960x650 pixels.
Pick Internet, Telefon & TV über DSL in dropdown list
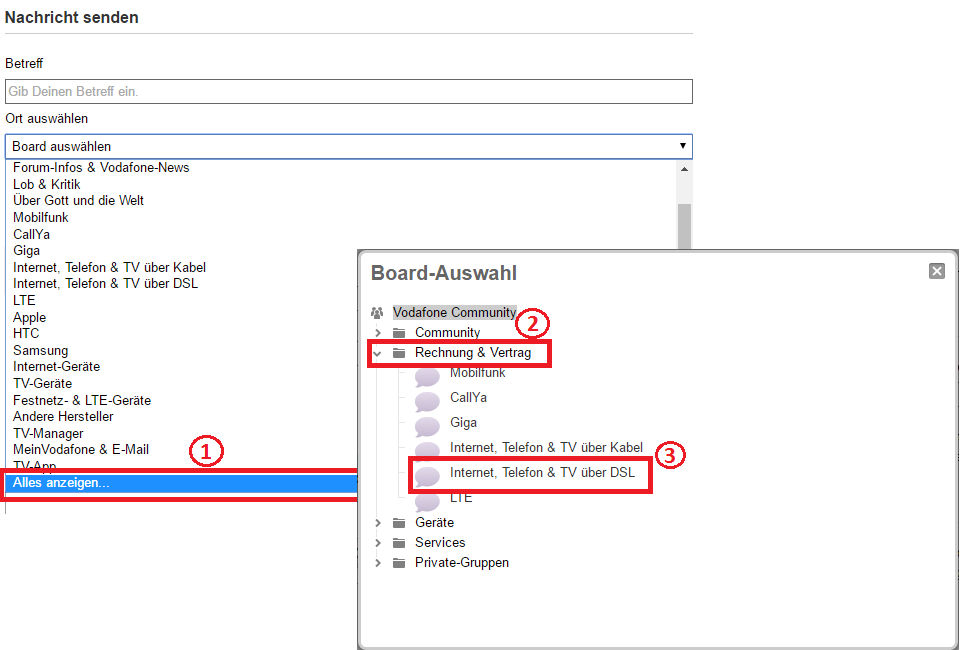pyautogui.click(x=105, y=283)
